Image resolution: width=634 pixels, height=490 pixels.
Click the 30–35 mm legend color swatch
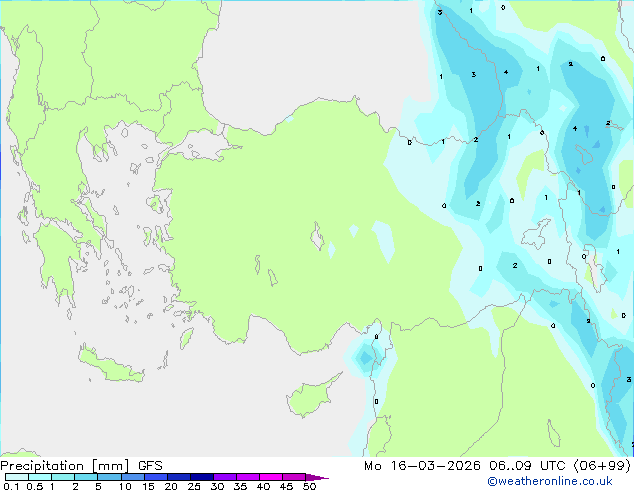(225, 477)
